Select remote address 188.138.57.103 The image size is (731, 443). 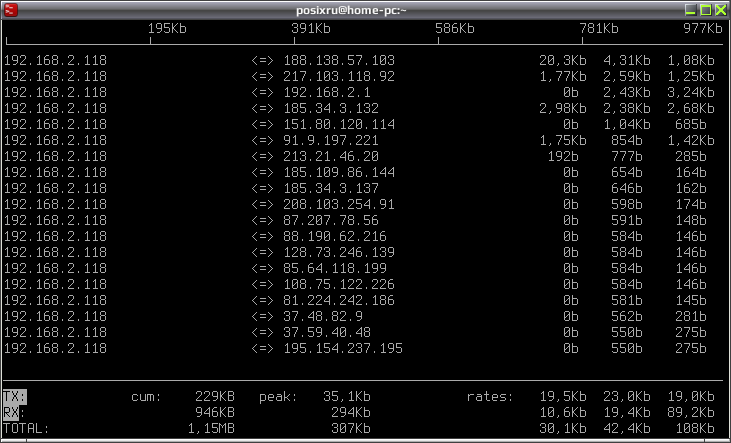[x=339, y=61]
